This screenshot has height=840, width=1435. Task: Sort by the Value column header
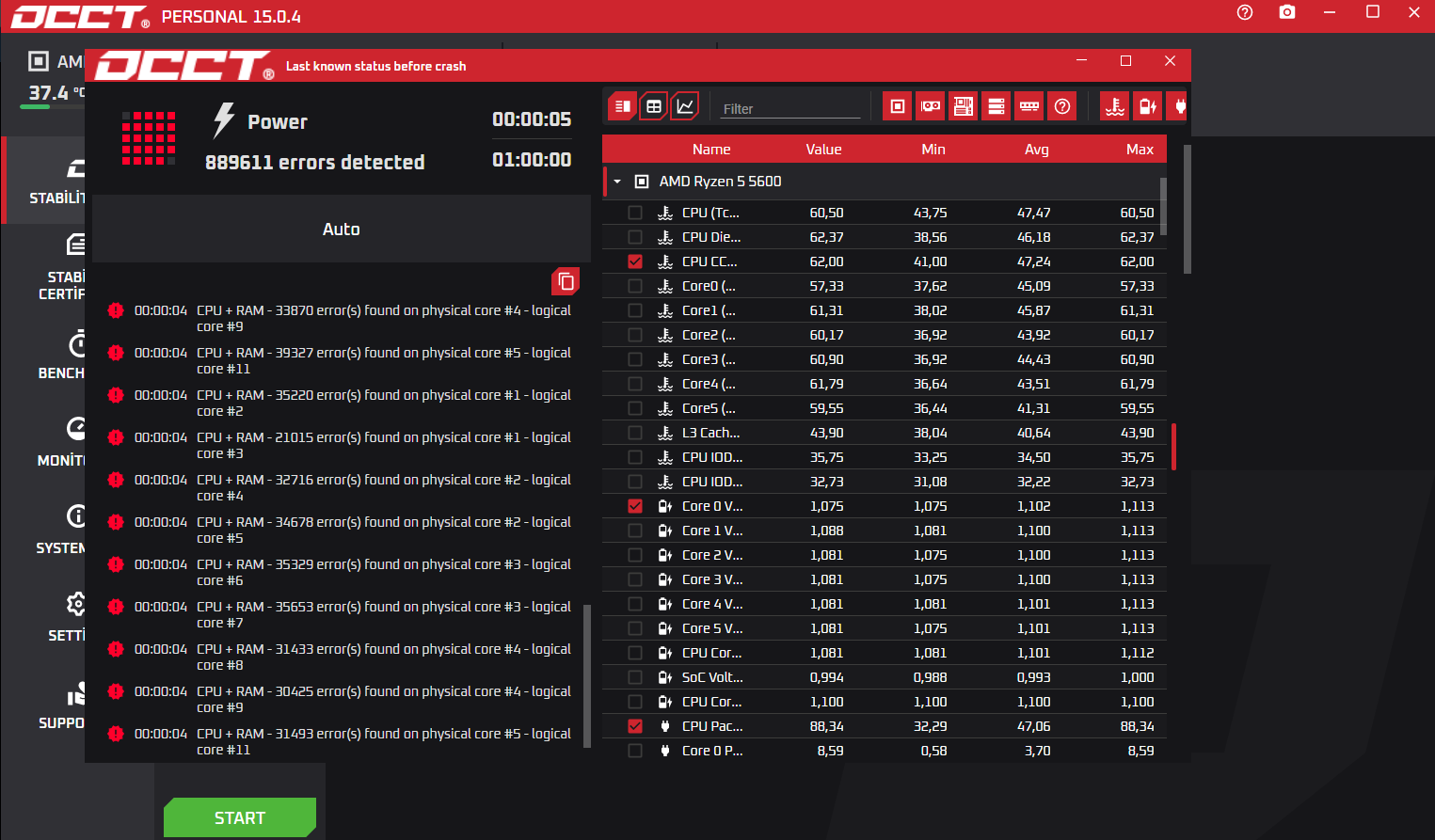[x=823, y=150]
